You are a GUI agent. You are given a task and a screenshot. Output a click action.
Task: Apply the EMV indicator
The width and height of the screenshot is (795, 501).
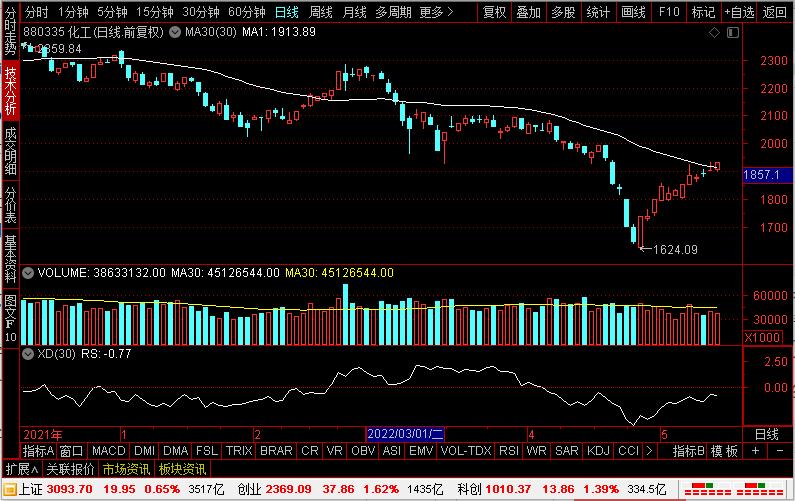421,450
